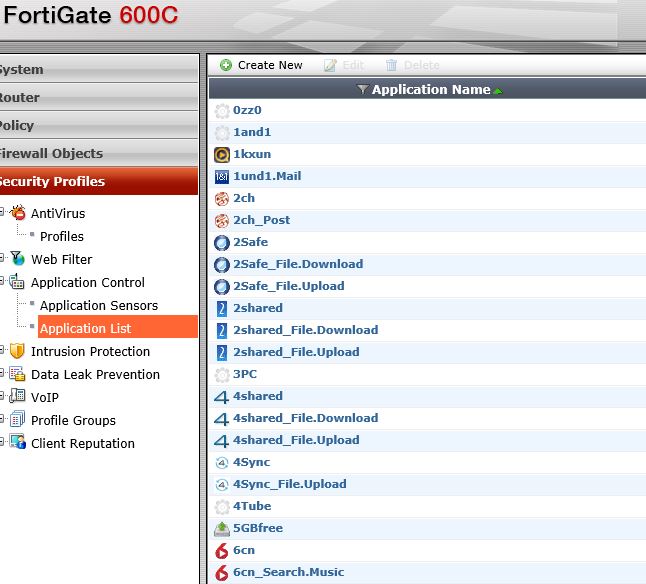The height and width of the screenshot is (584, 646).
Task: Expand the Data Leak Prevention tree node
Action: (2, 373)
